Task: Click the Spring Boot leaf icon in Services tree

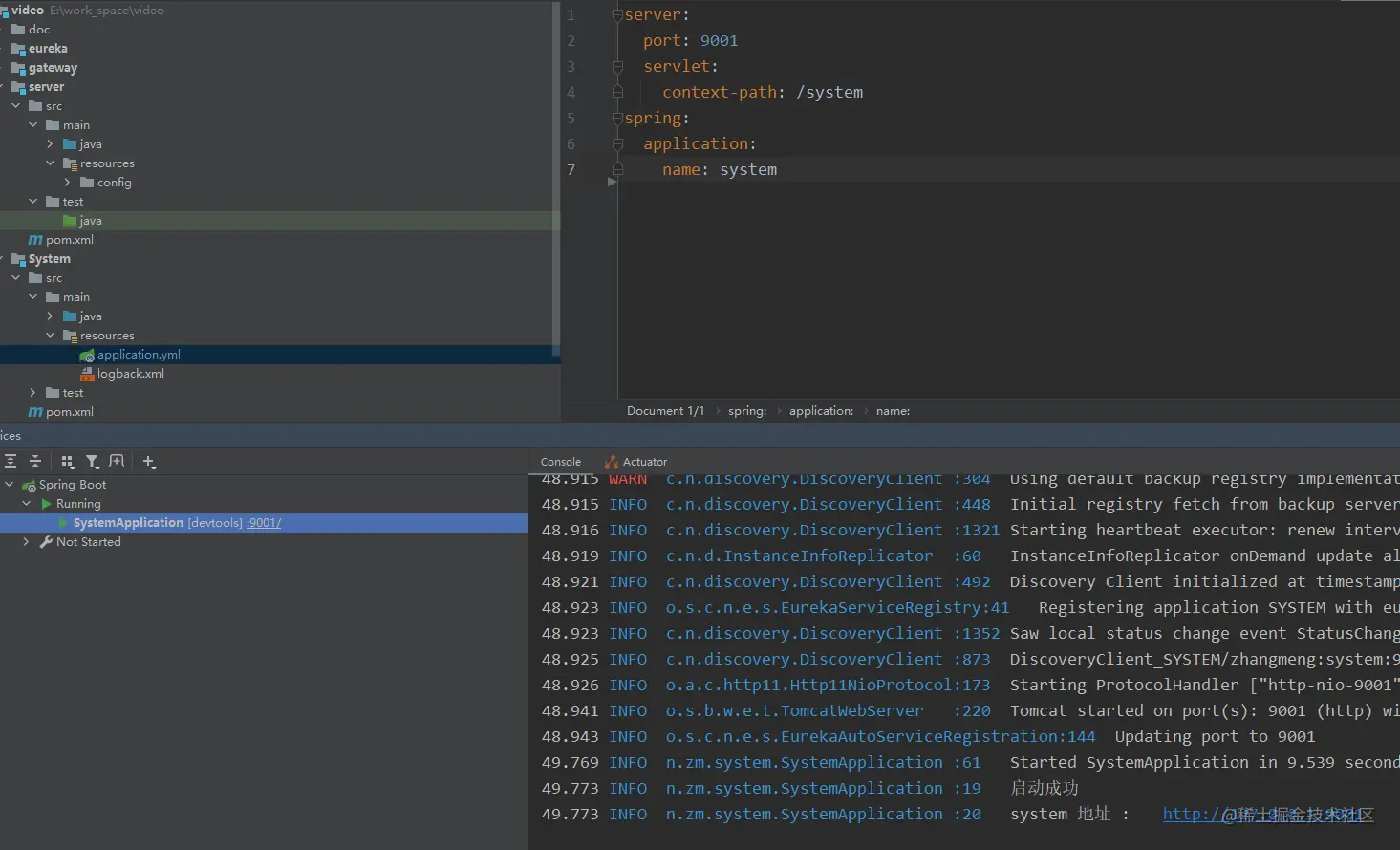Action: coord(30,486)
